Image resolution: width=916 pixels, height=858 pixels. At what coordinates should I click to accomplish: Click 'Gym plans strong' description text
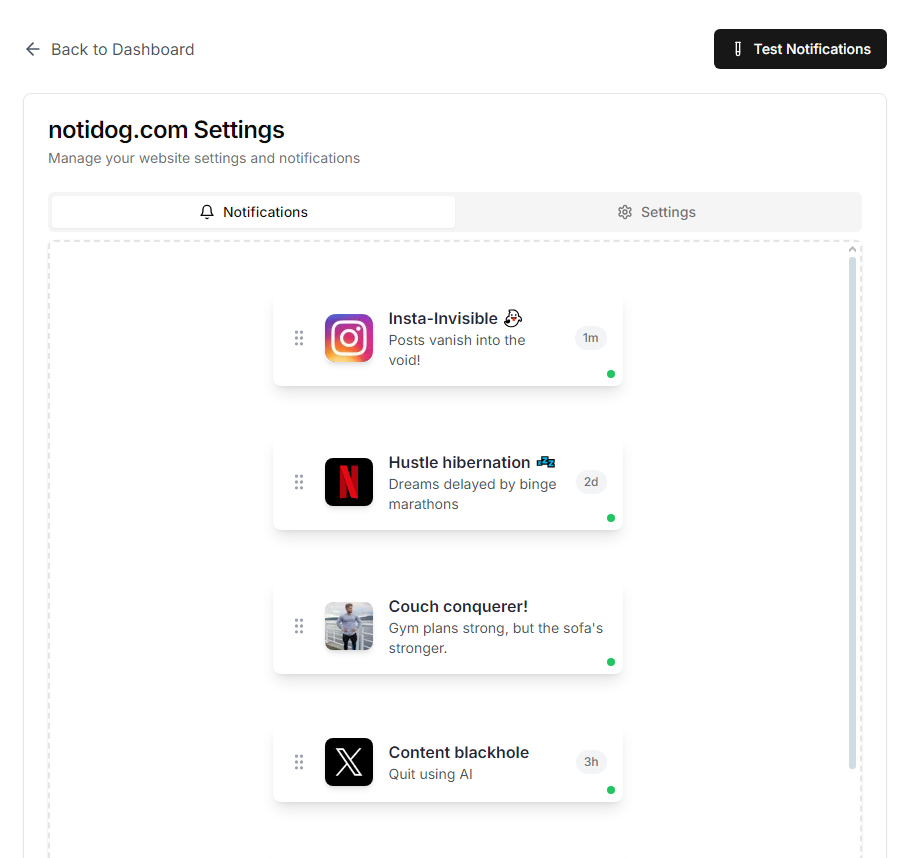click(496, 638)
